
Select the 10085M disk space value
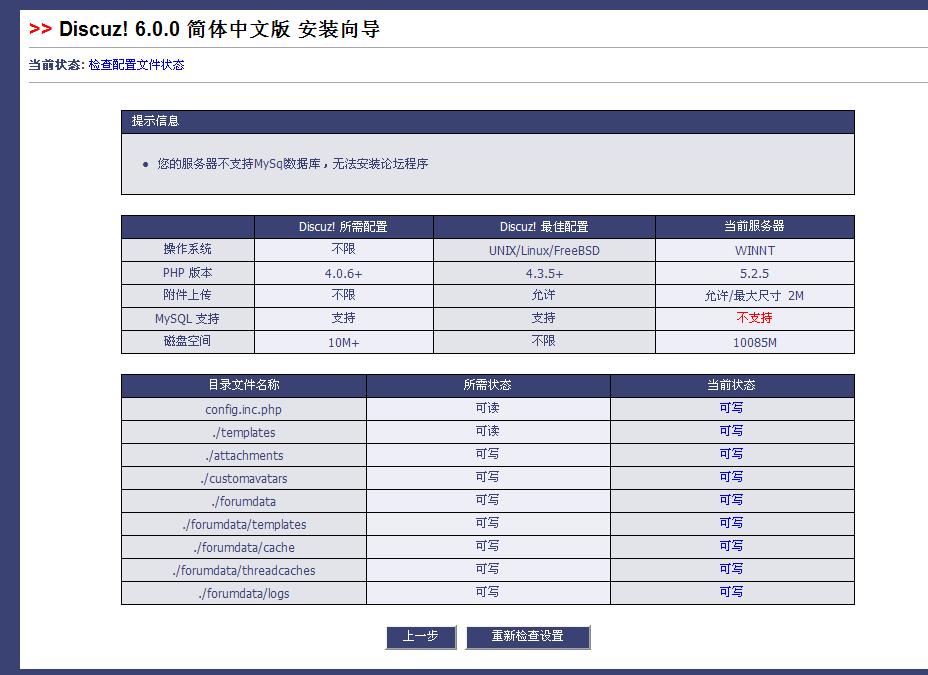pos(755,343)
